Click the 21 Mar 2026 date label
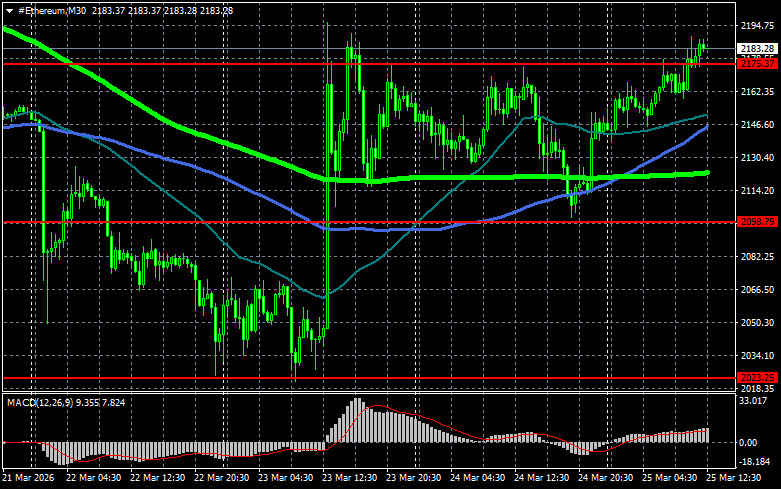Screen dimensions: 781x489 (x=28, y=478)
